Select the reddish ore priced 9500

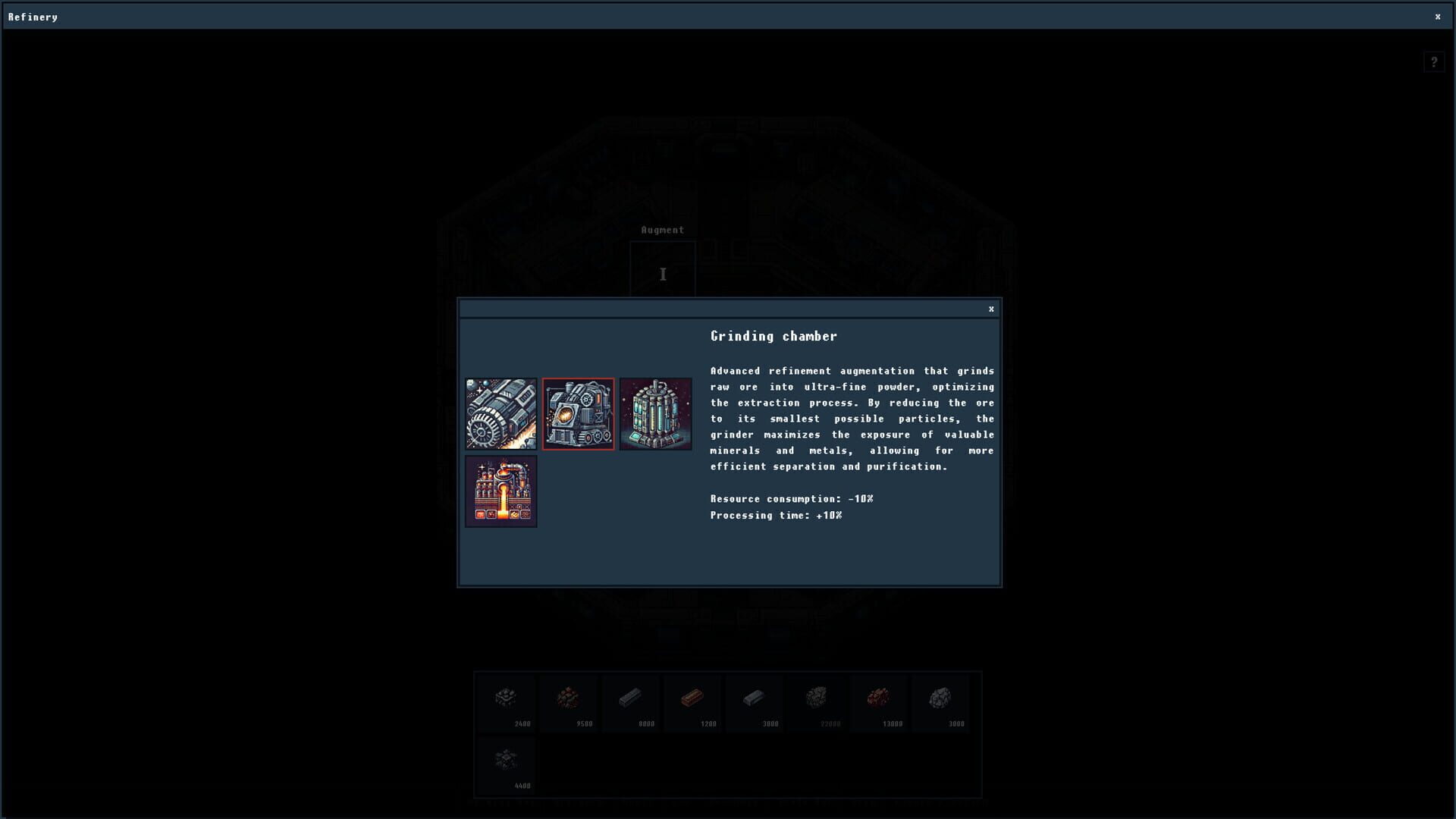568,701
